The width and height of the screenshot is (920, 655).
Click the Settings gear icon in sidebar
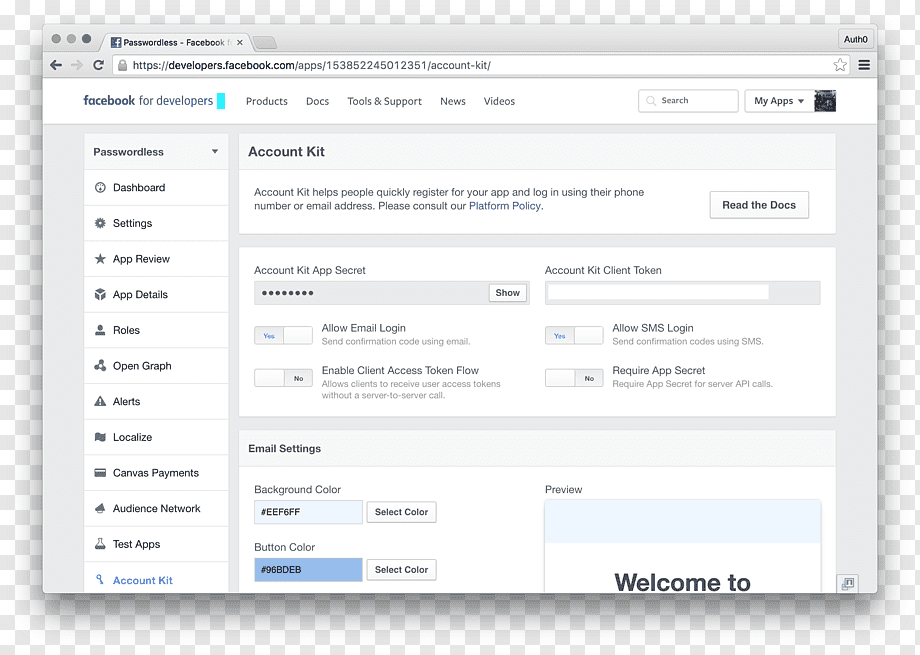tap(100, 223)
